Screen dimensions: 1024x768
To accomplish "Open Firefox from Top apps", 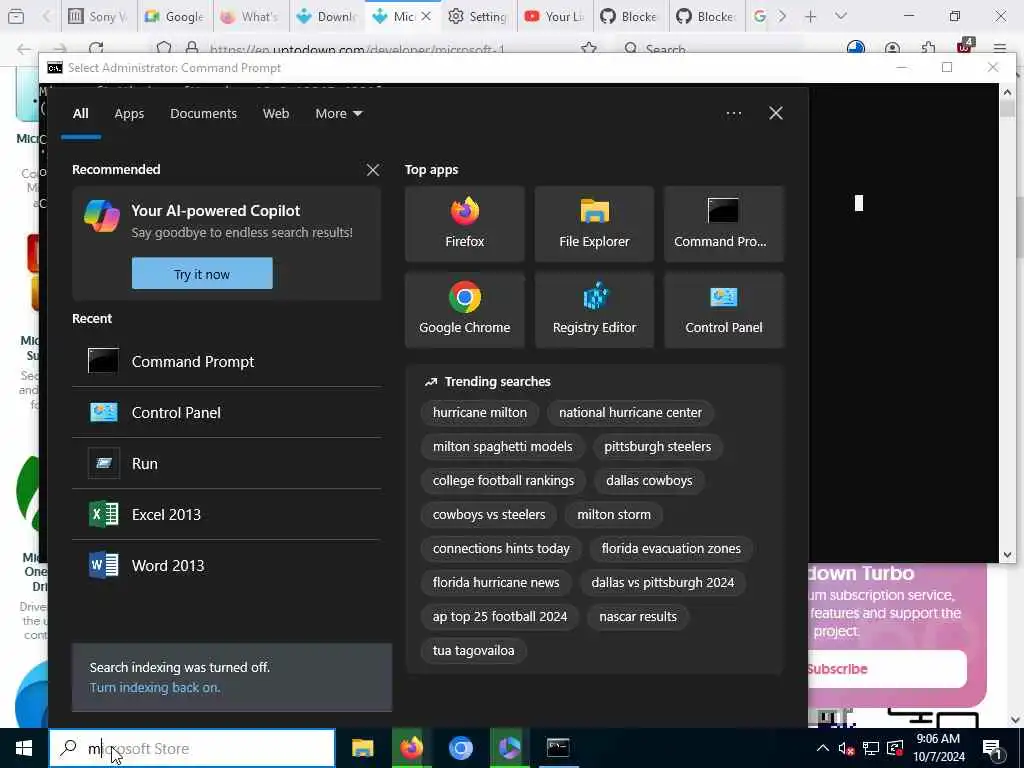I will click(x=464, y=224).
